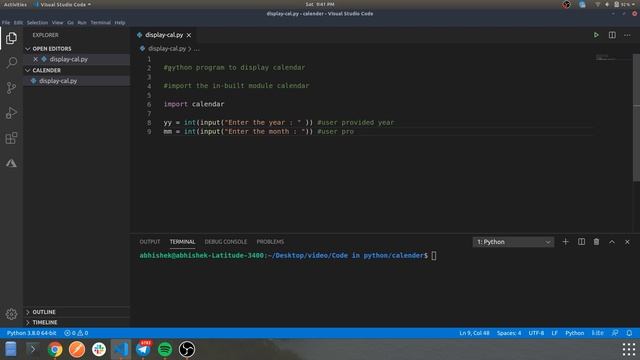The width and height of the screenshot is (640, 360).
Task: Open the Terminal menu
Action: click(100, 23)
